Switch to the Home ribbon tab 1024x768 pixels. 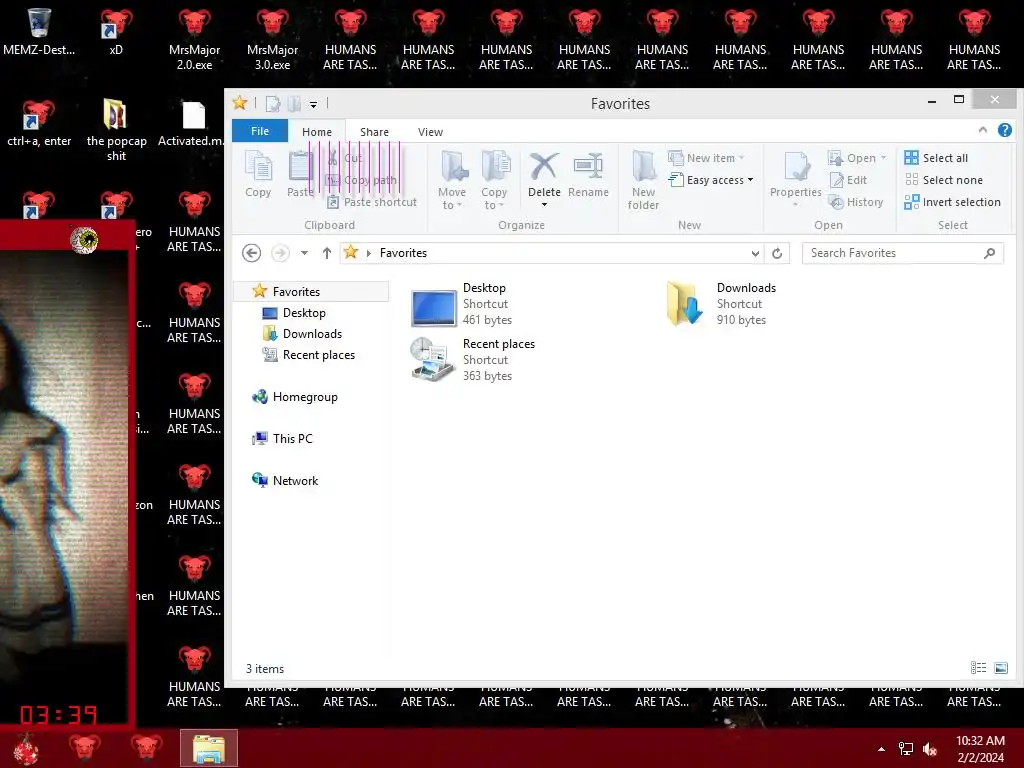[317, 131]
